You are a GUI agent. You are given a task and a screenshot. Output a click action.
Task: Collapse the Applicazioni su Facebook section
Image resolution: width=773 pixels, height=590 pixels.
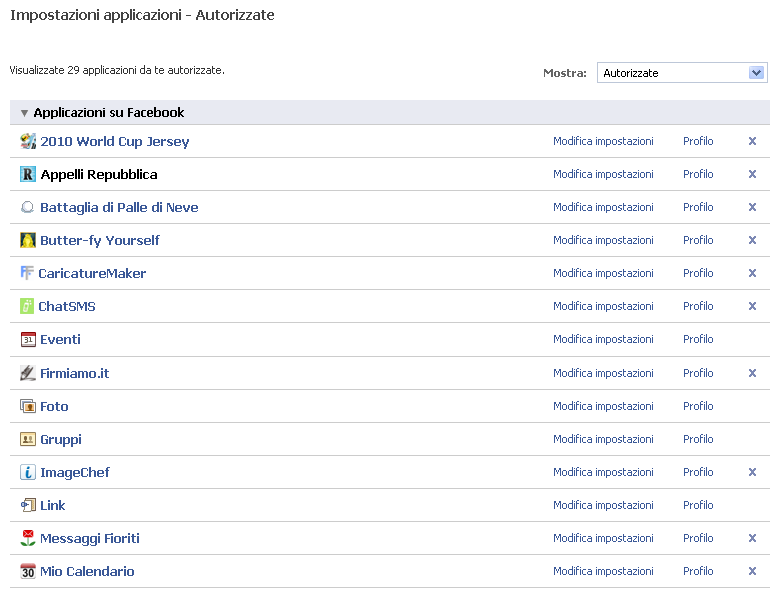point(24,113)
